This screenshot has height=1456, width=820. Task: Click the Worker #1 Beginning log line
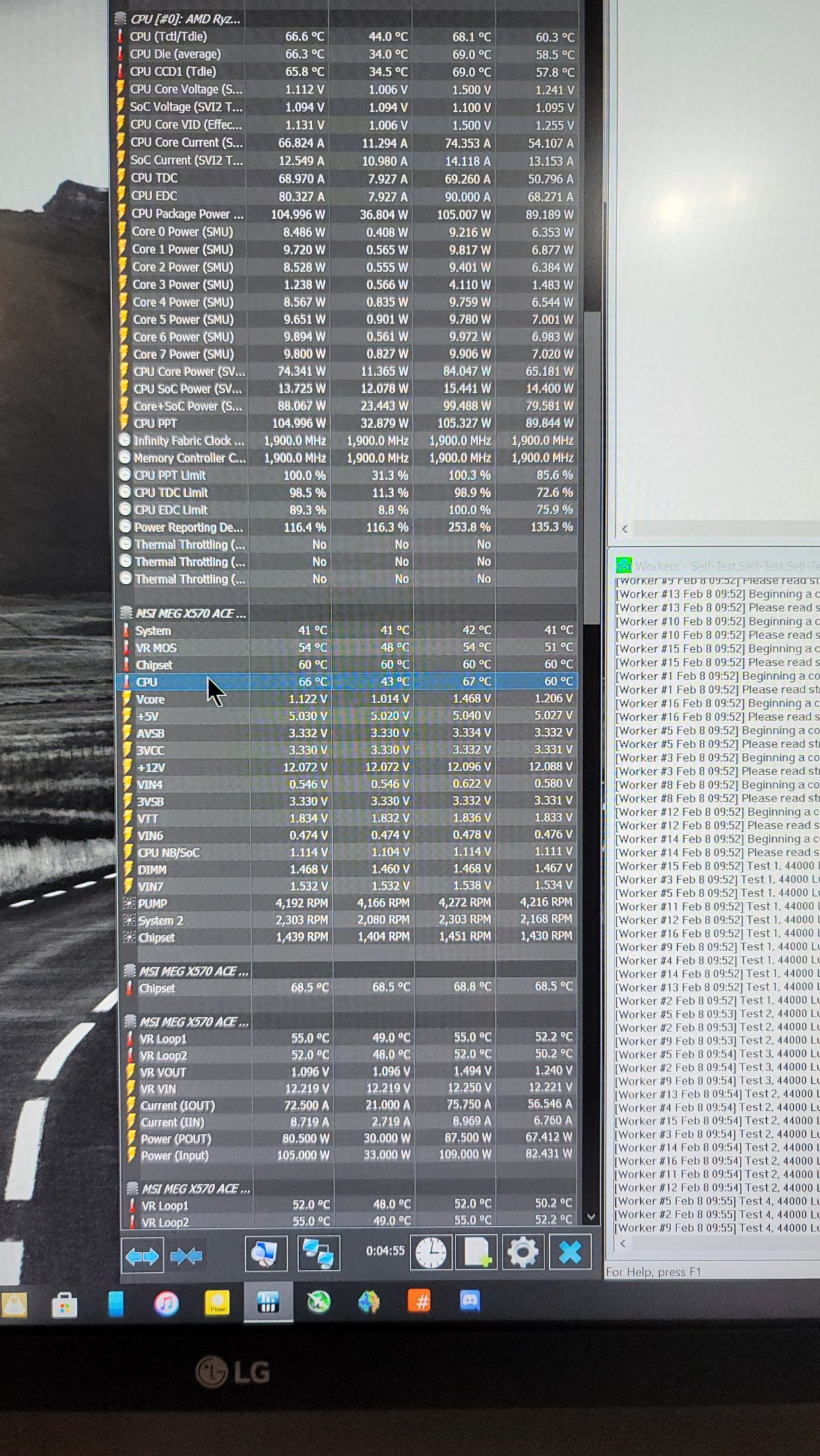click(x=718, y=676)
